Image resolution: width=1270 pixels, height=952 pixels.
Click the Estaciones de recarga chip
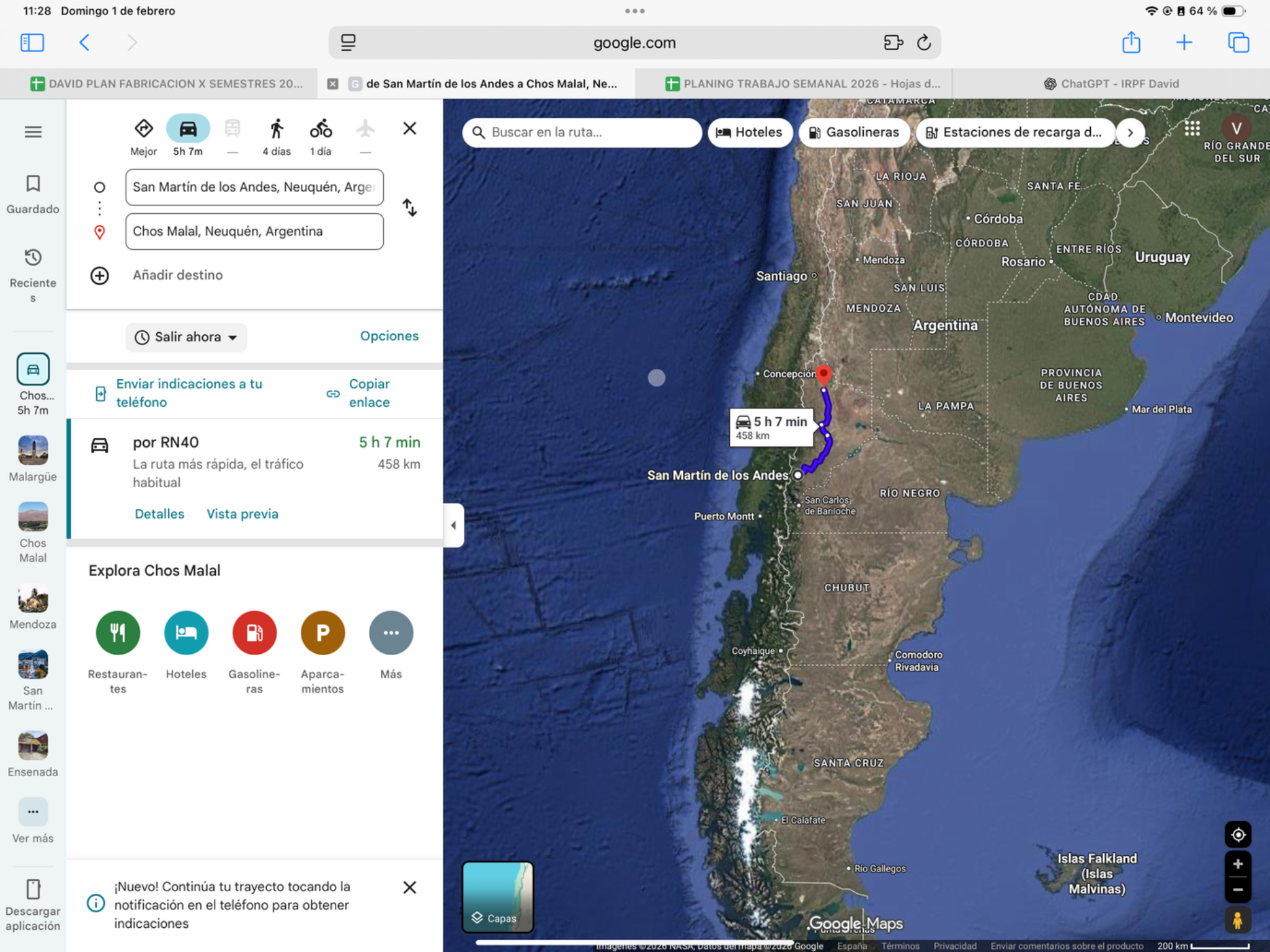point(1015,132)
